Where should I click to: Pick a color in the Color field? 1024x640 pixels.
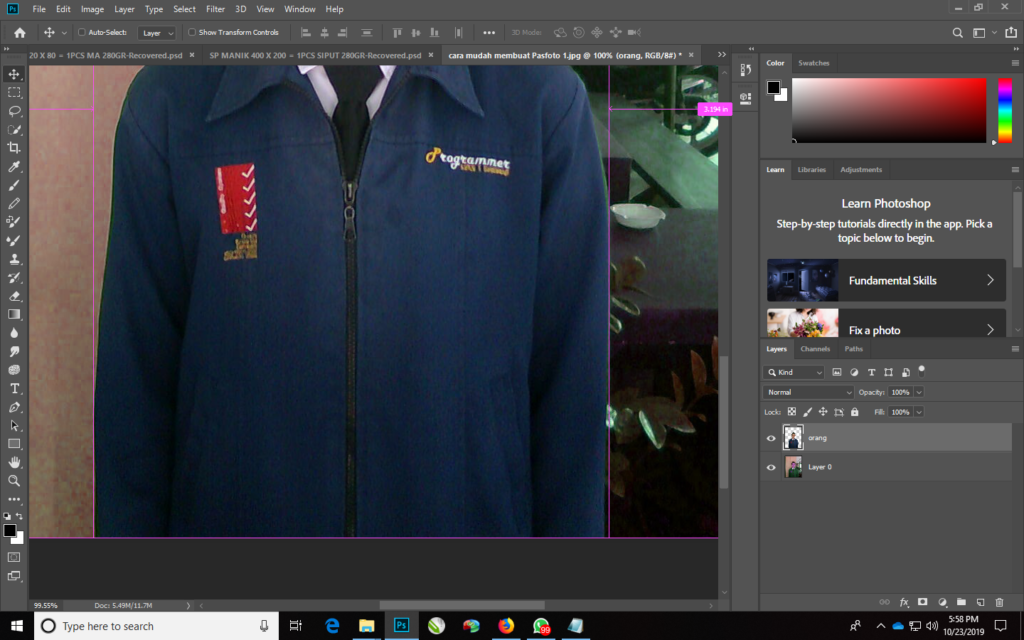click(889, 110)
